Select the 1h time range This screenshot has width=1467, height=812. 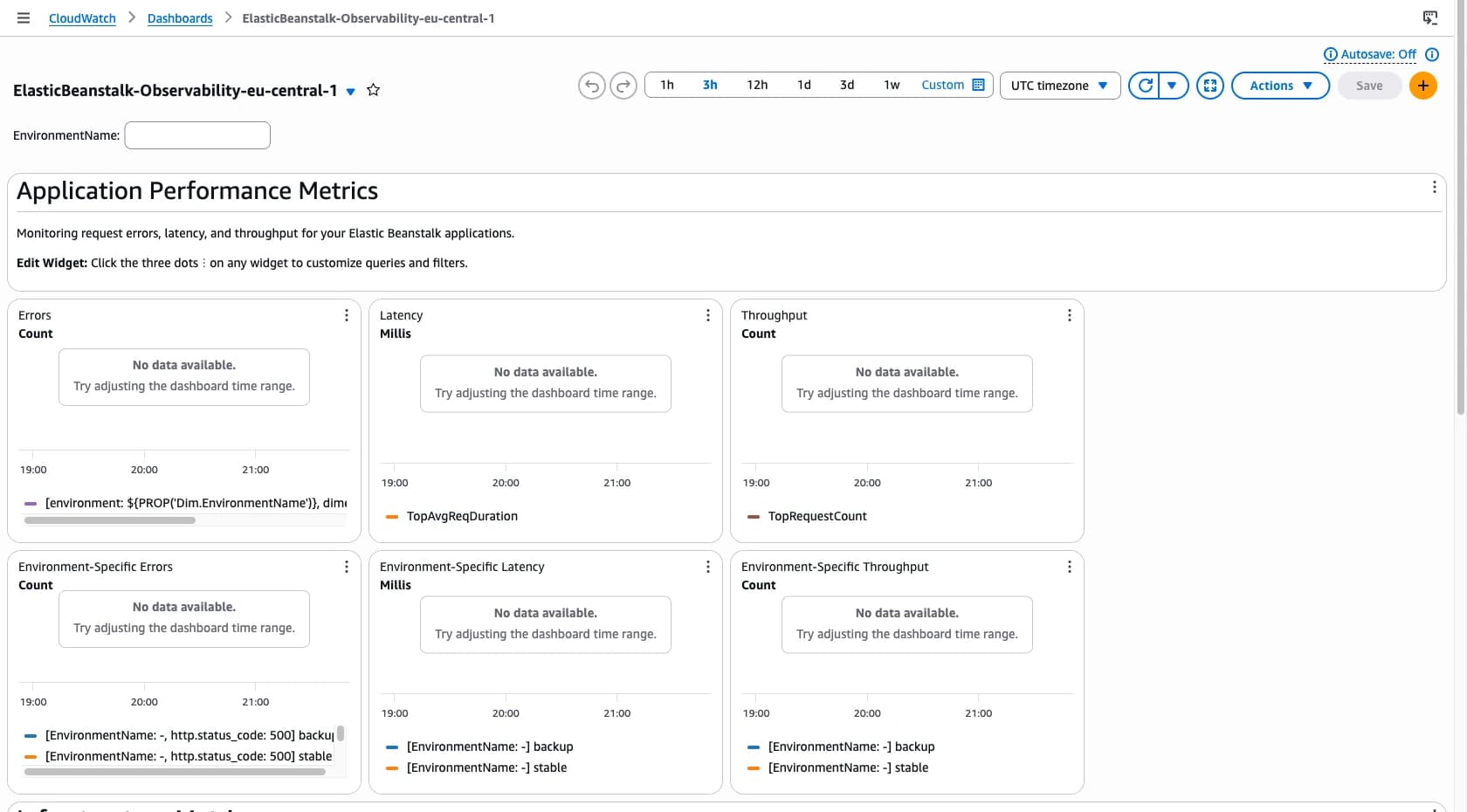click(x=667, y=85)
